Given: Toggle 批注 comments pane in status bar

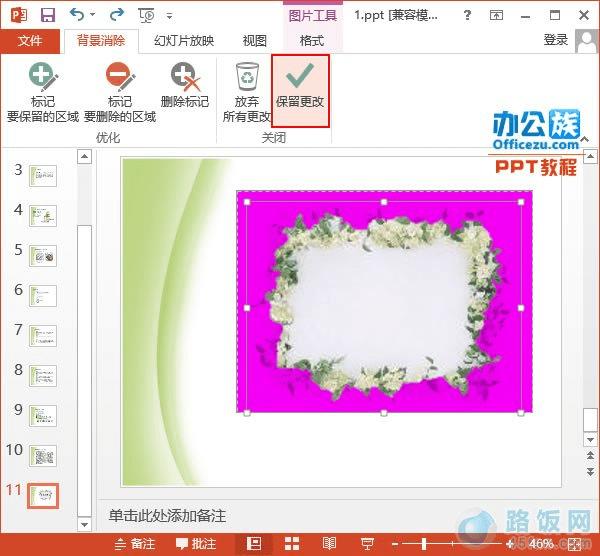Looking at the screenshot, I should pos(196,544).
